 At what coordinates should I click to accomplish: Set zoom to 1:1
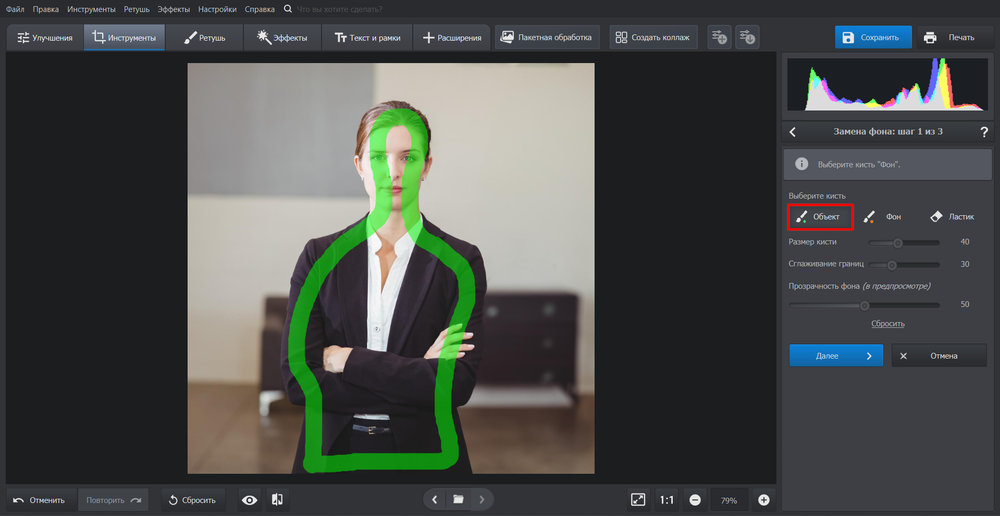(x=666, y=500)
